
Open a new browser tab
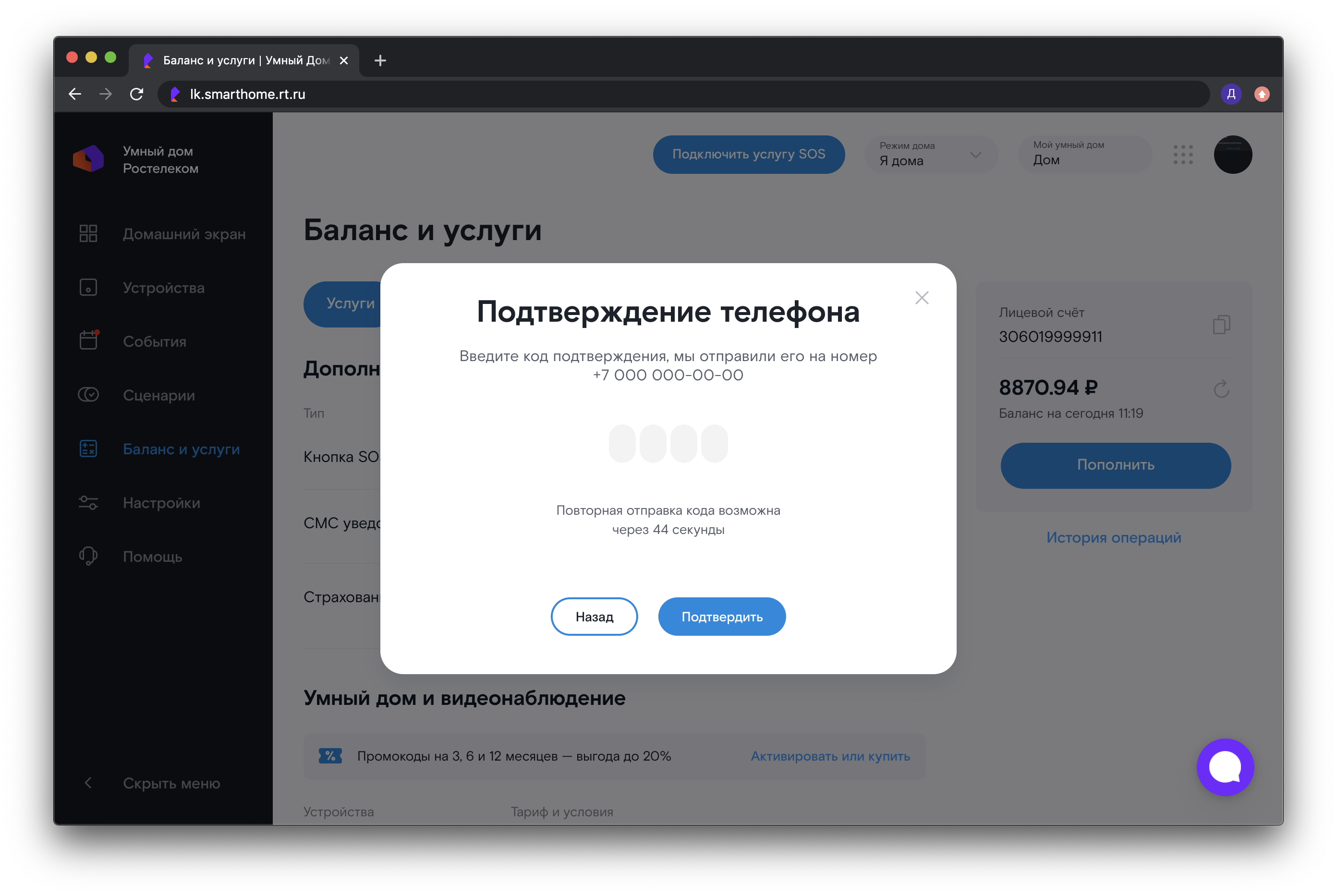(380, 60)
